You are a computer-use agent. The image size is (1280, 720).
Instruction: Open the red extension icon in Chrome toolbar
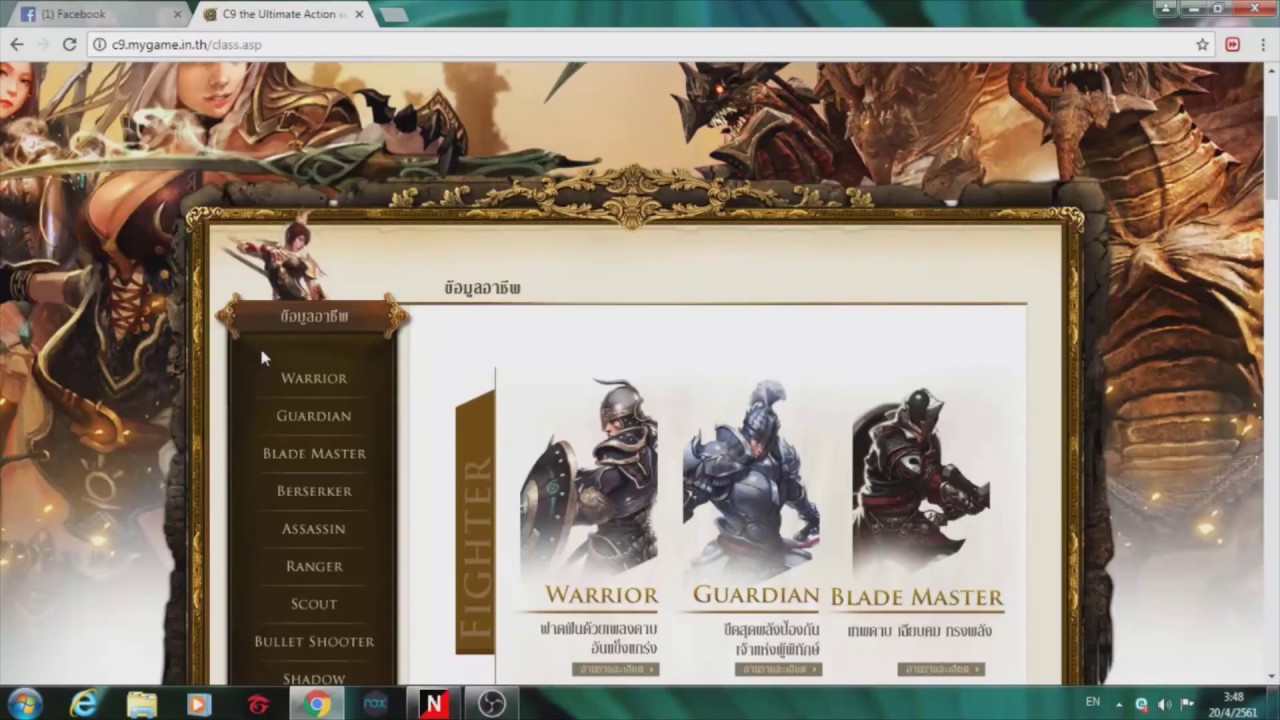(1233, 44)
